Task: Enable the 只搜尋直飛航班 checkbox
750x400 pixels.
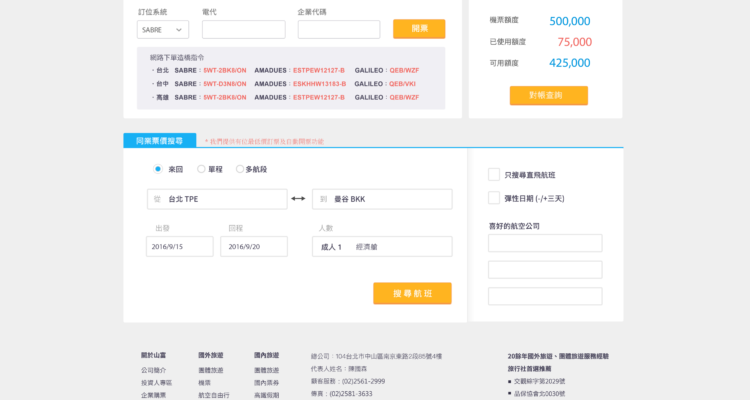Action: pyautogui.click(x=494, y=174)
